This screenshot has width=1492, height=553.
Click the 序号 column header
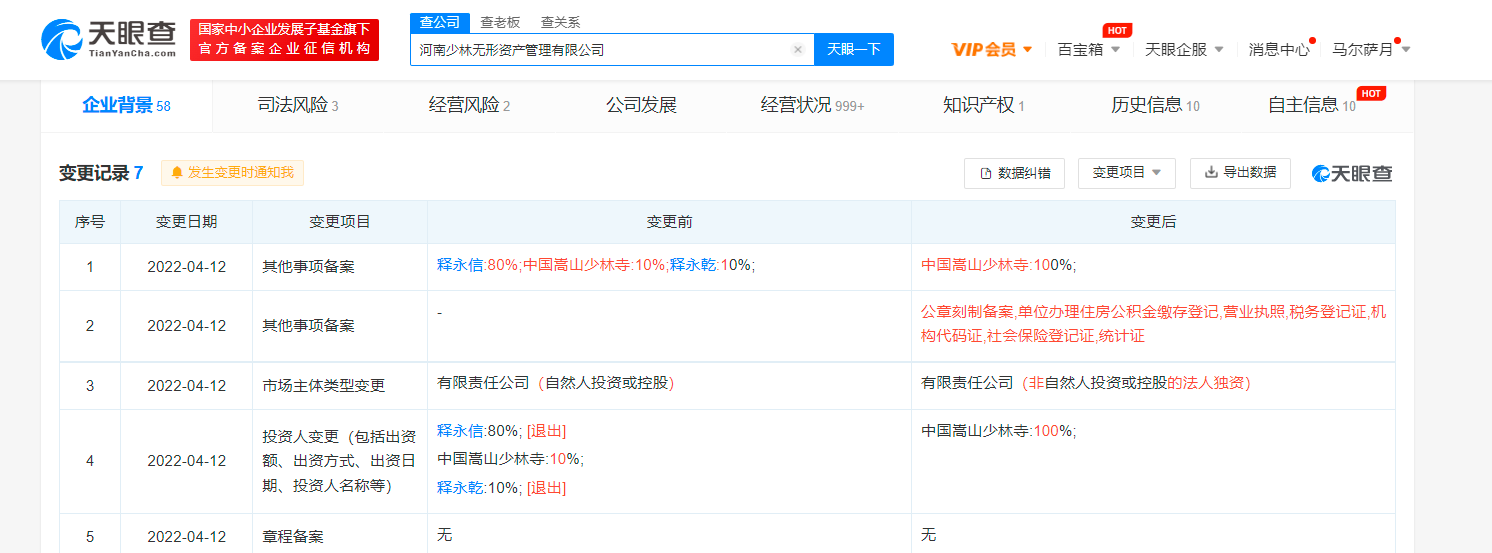[90, 222]
